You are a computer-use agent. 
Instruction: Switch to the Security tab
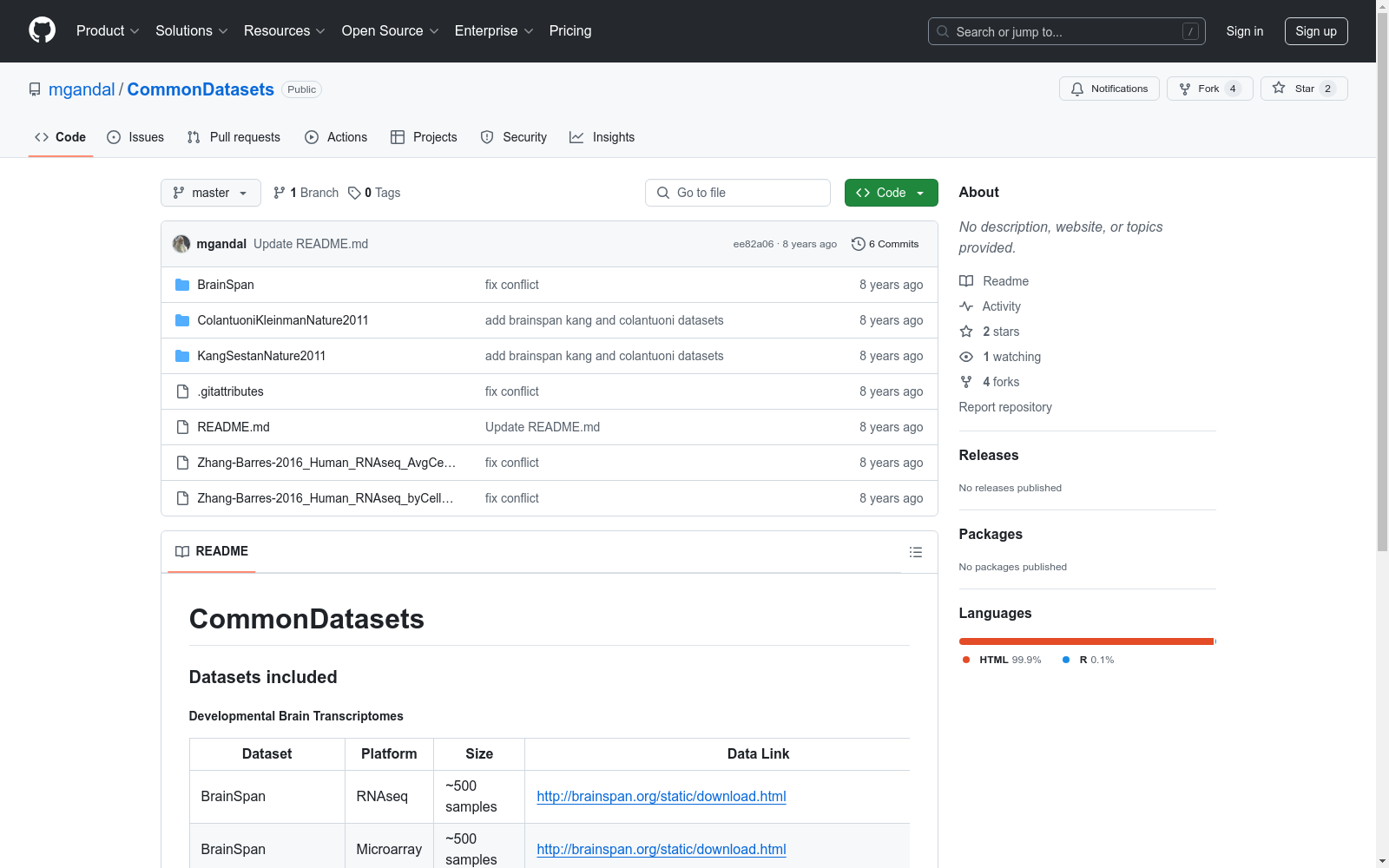[514, 137]
